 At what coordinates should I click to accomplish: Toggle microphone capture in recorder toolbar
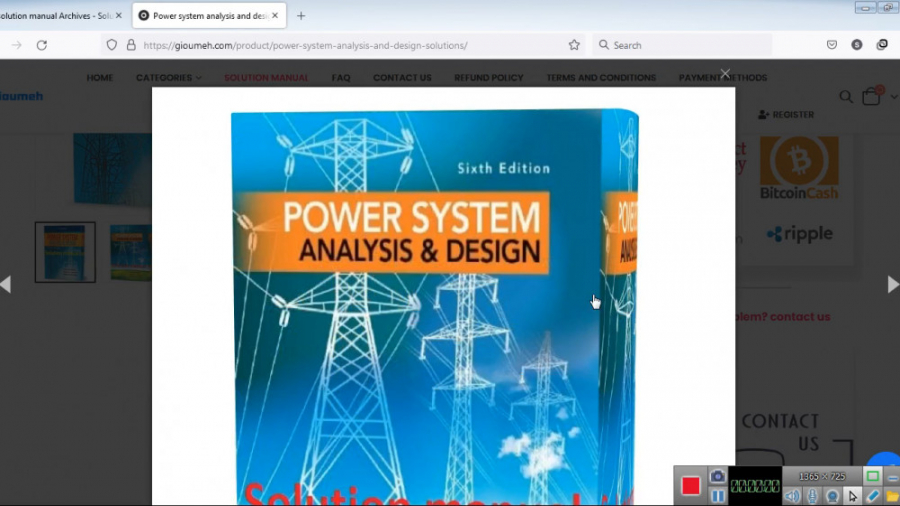pyautogui.click(x=812, y=496)
